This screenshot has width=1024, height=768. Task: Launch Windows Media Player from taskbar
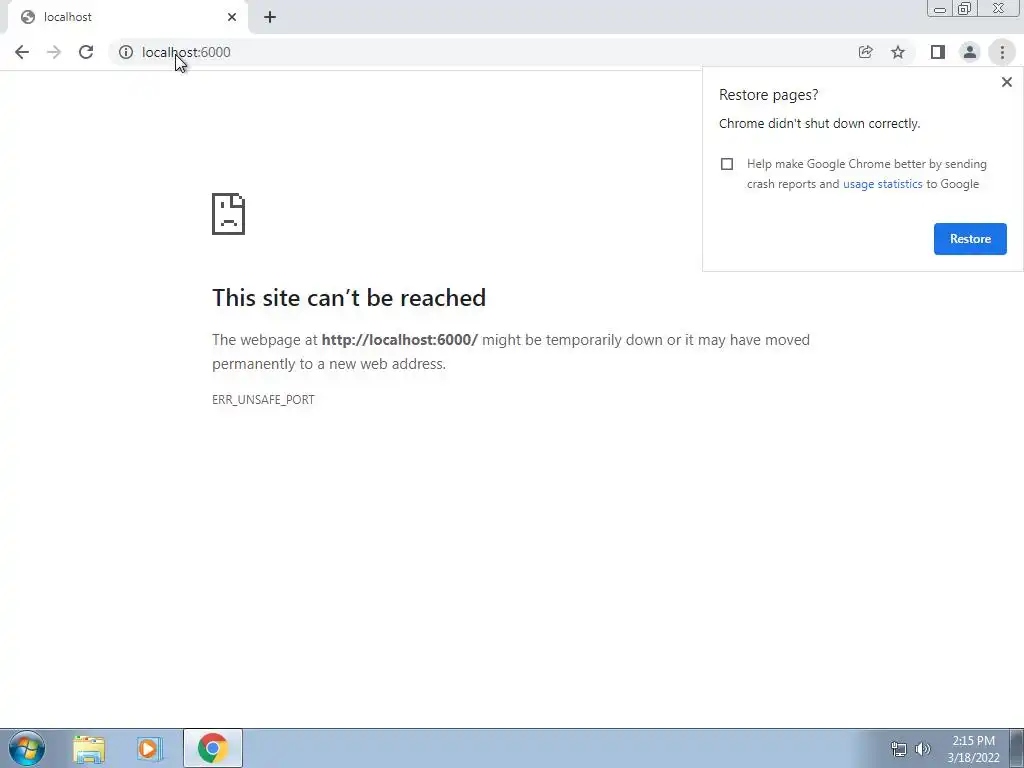click(x=150, y=749)
